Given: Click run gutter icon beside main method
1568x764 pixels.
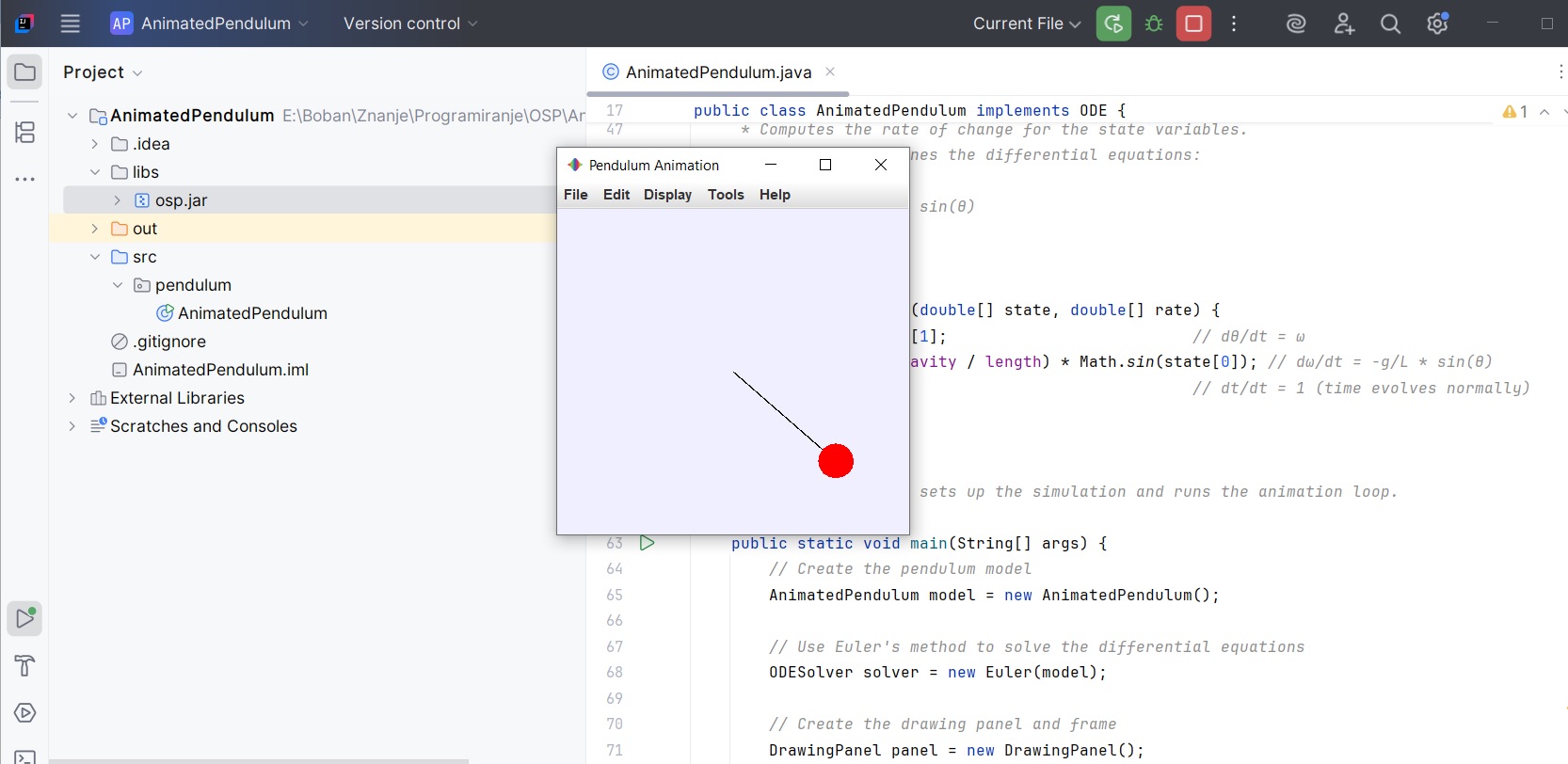Looking at the screenshot, I should point(647,543).
